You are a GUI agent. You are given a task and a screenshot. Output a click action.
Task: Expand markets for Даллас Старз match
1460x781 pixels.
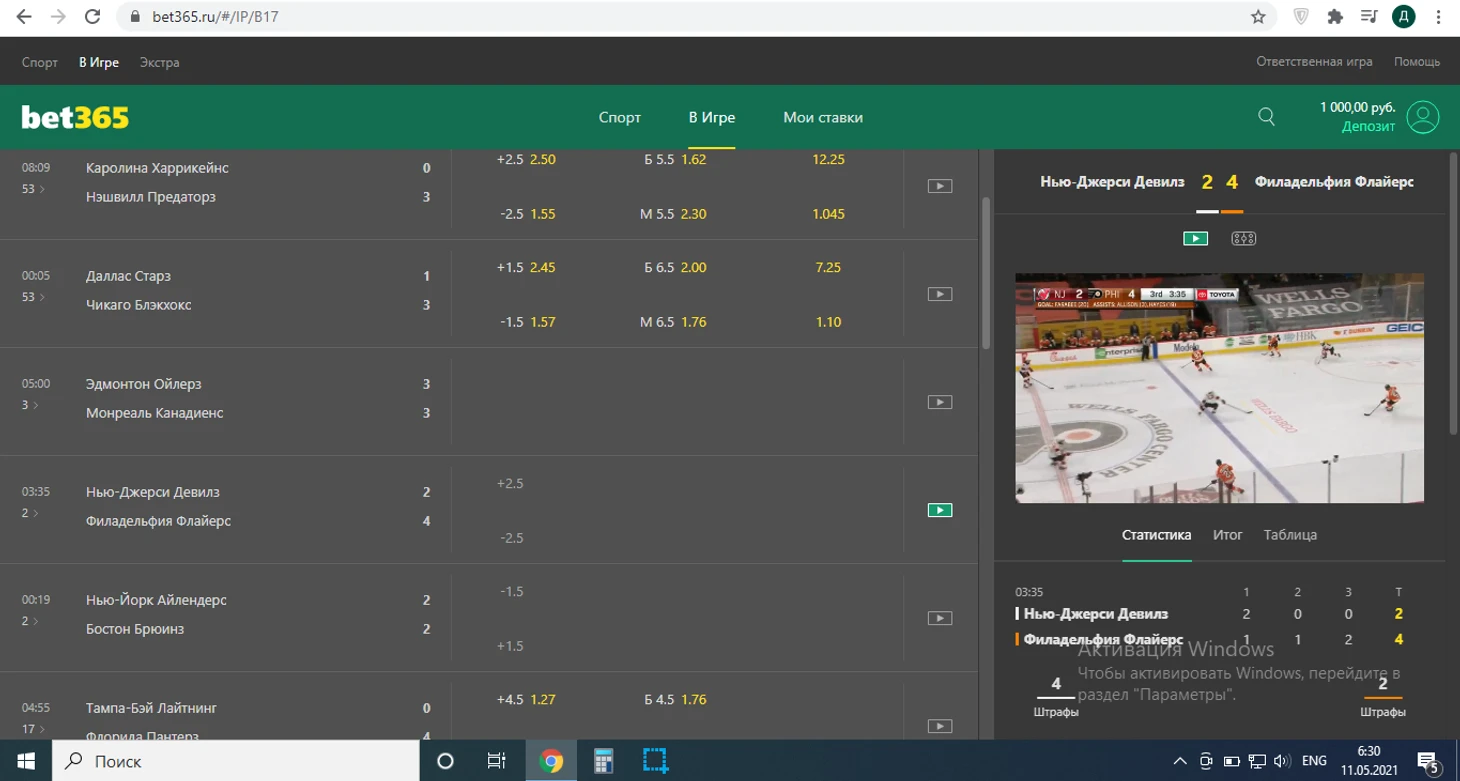[35, 297]
